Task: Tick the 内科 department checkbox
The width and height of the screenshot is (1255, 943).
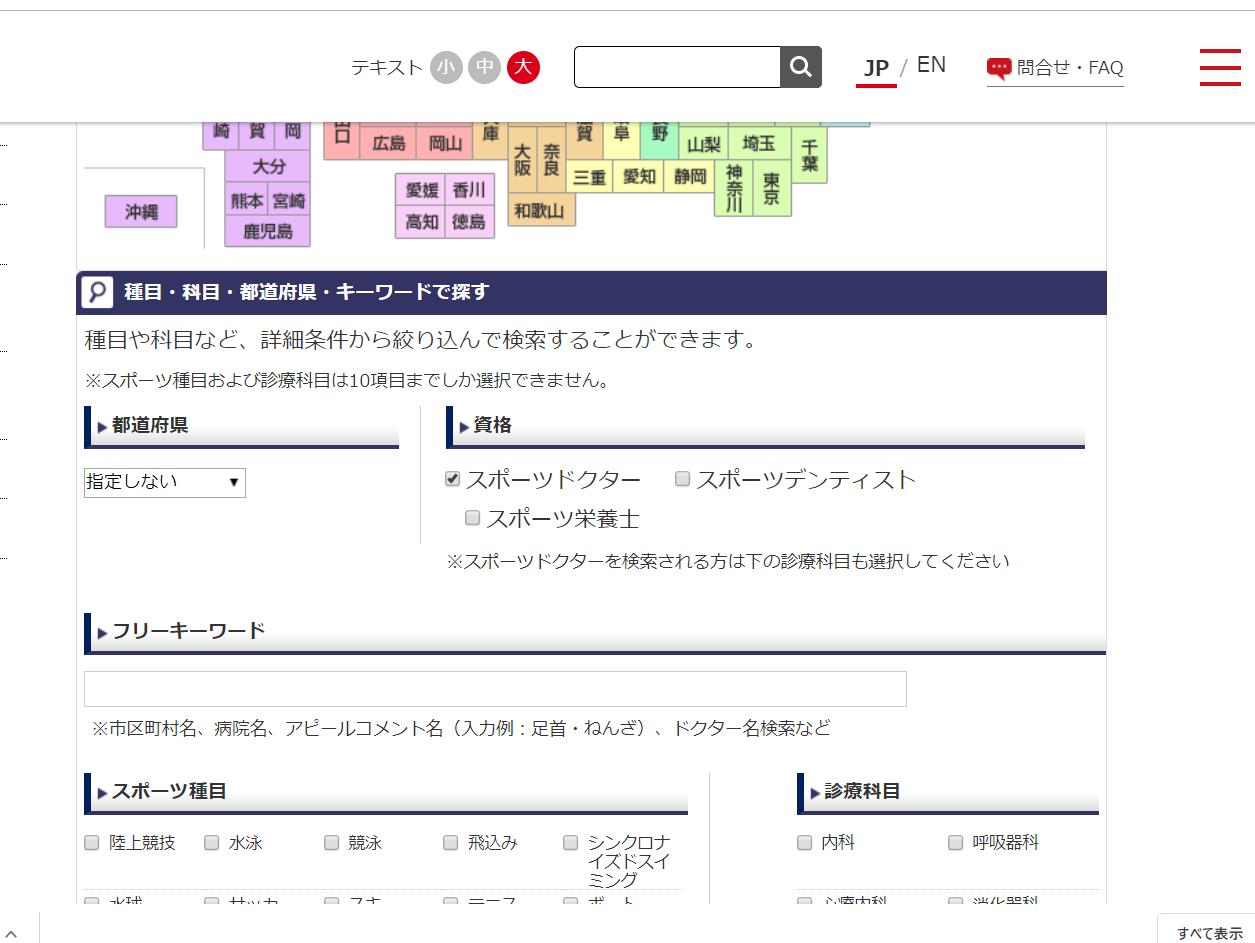Action: pyautogui.click(x=804, y=843)
